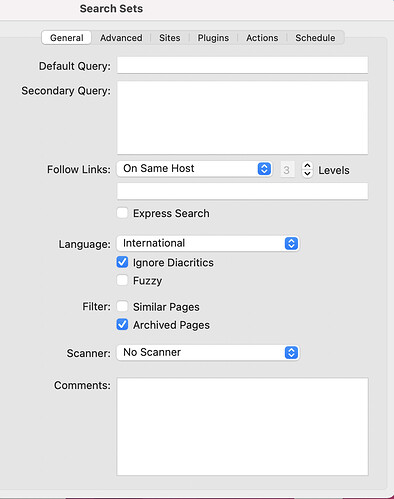Select the Actions tab
Screen dimensions: 394x499
point(262,38)
